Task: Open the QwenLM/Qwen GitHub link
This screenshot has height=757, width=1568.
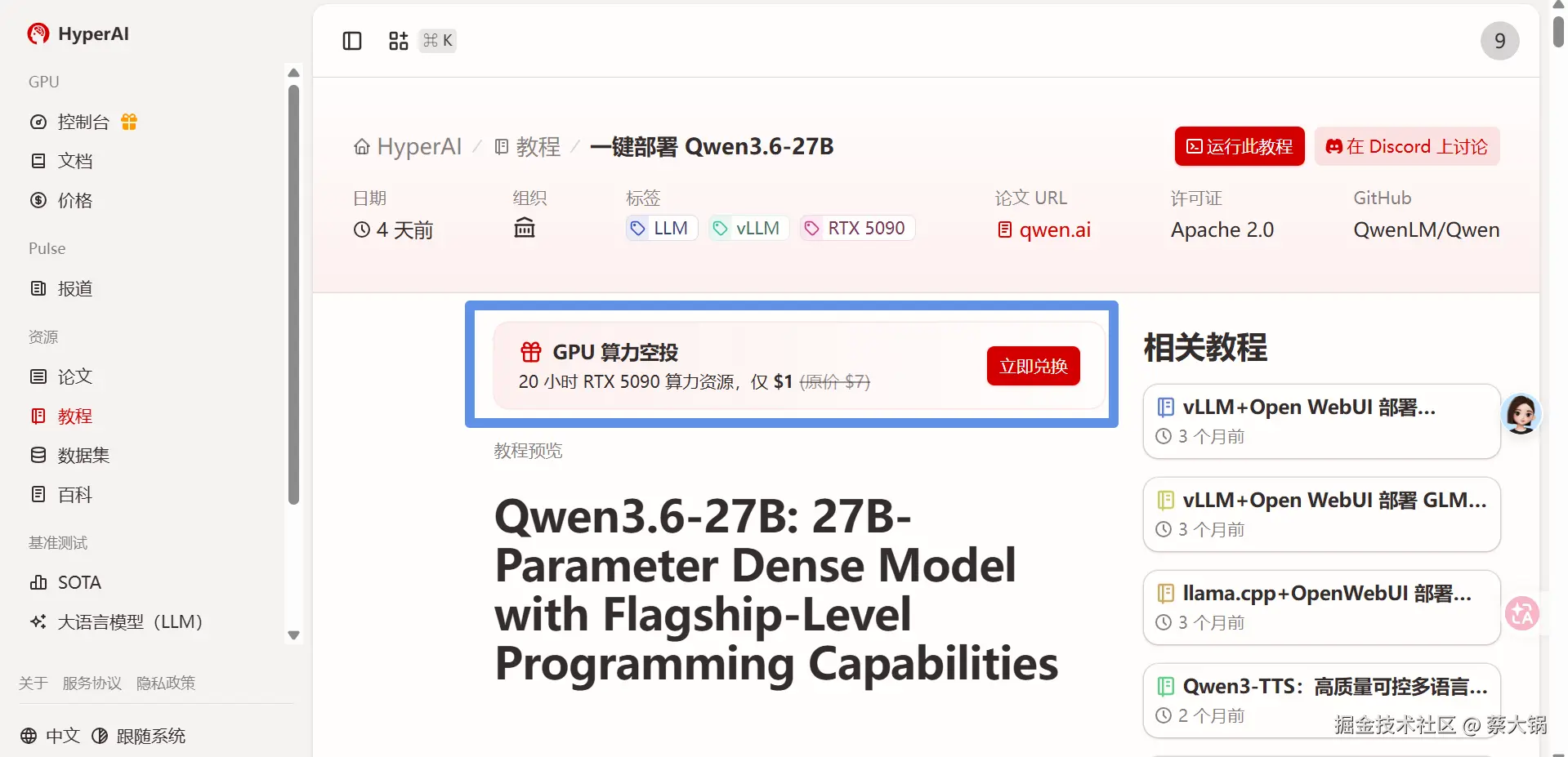Action: tap(1426, 230)
